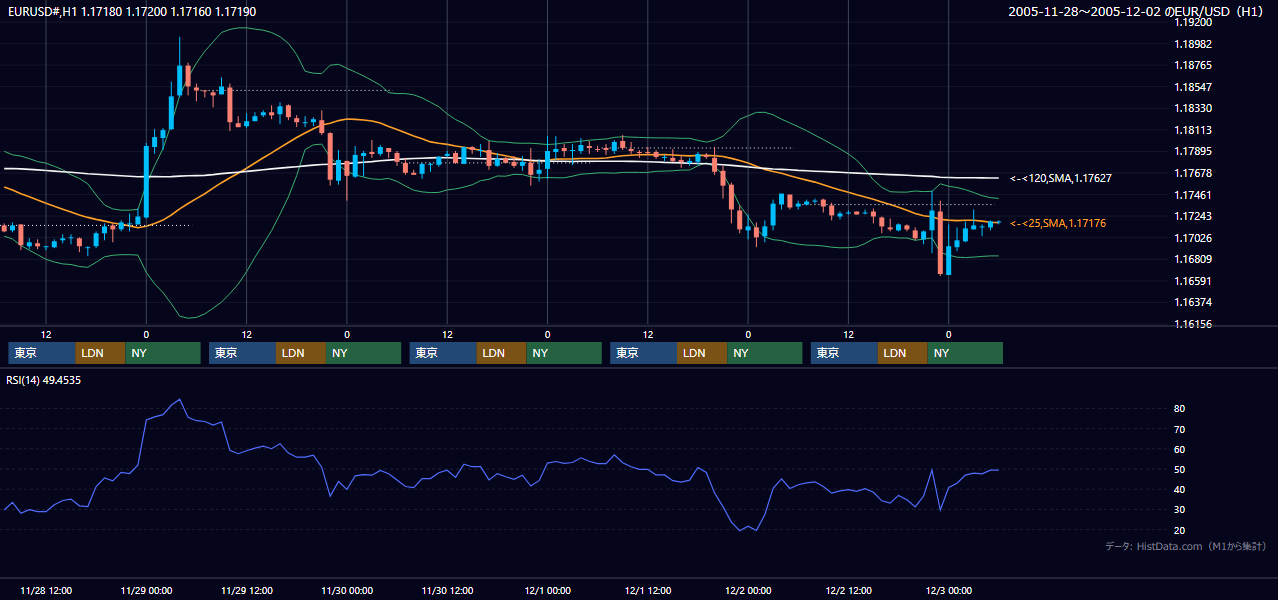Image resolution: width=1278 pixels, height=600 pixels.
Task: Click the 1.17895 price axis label
Action: coord(1192,151)
